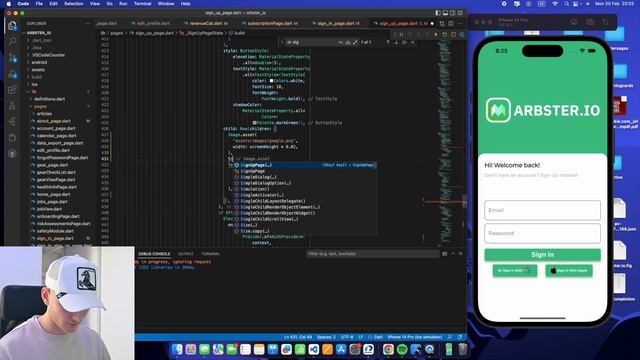
Task: Select the Output panel tab
Action: pyautogui.click(x=185, y=254)
